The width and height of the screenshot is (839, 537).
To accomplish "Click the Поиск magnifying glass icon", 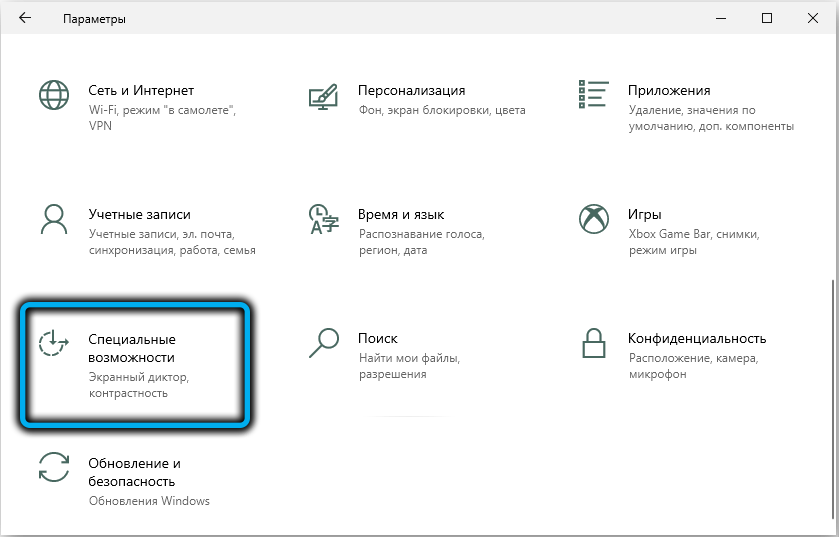I will [x=323, y=344].
